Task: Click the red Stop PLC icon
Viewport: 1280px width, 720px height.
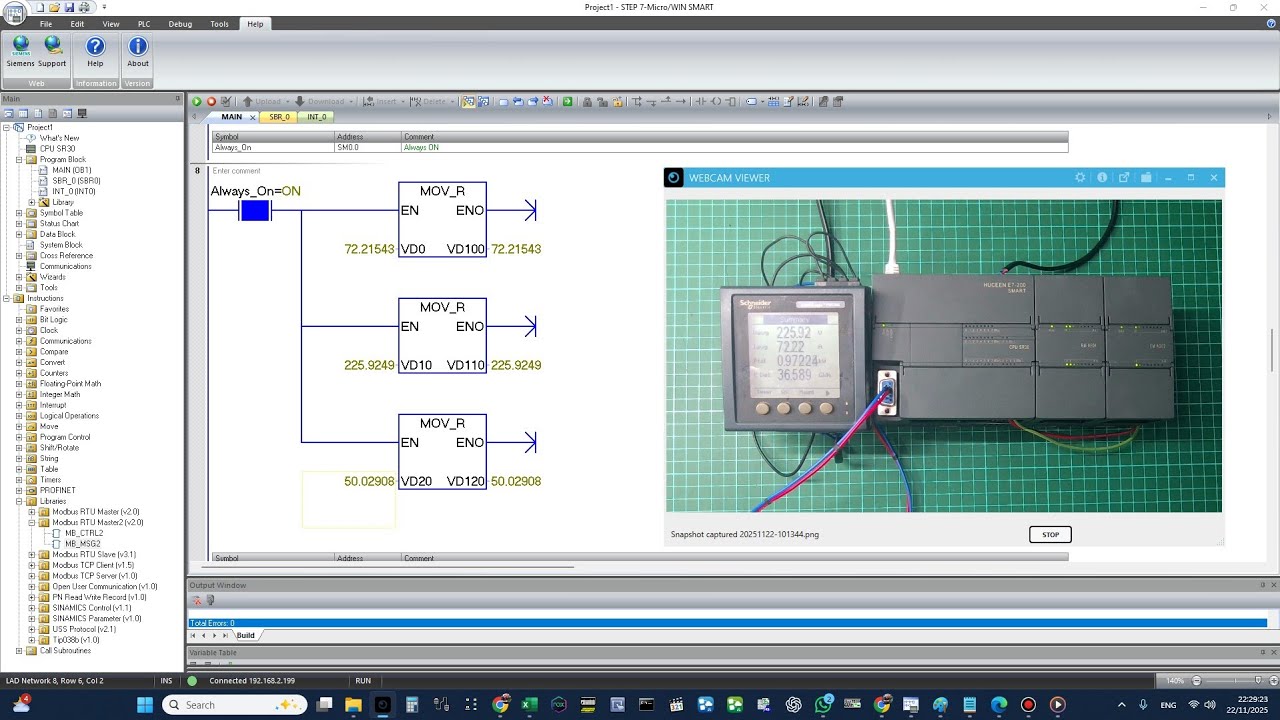Action: (x=211, y=101)
